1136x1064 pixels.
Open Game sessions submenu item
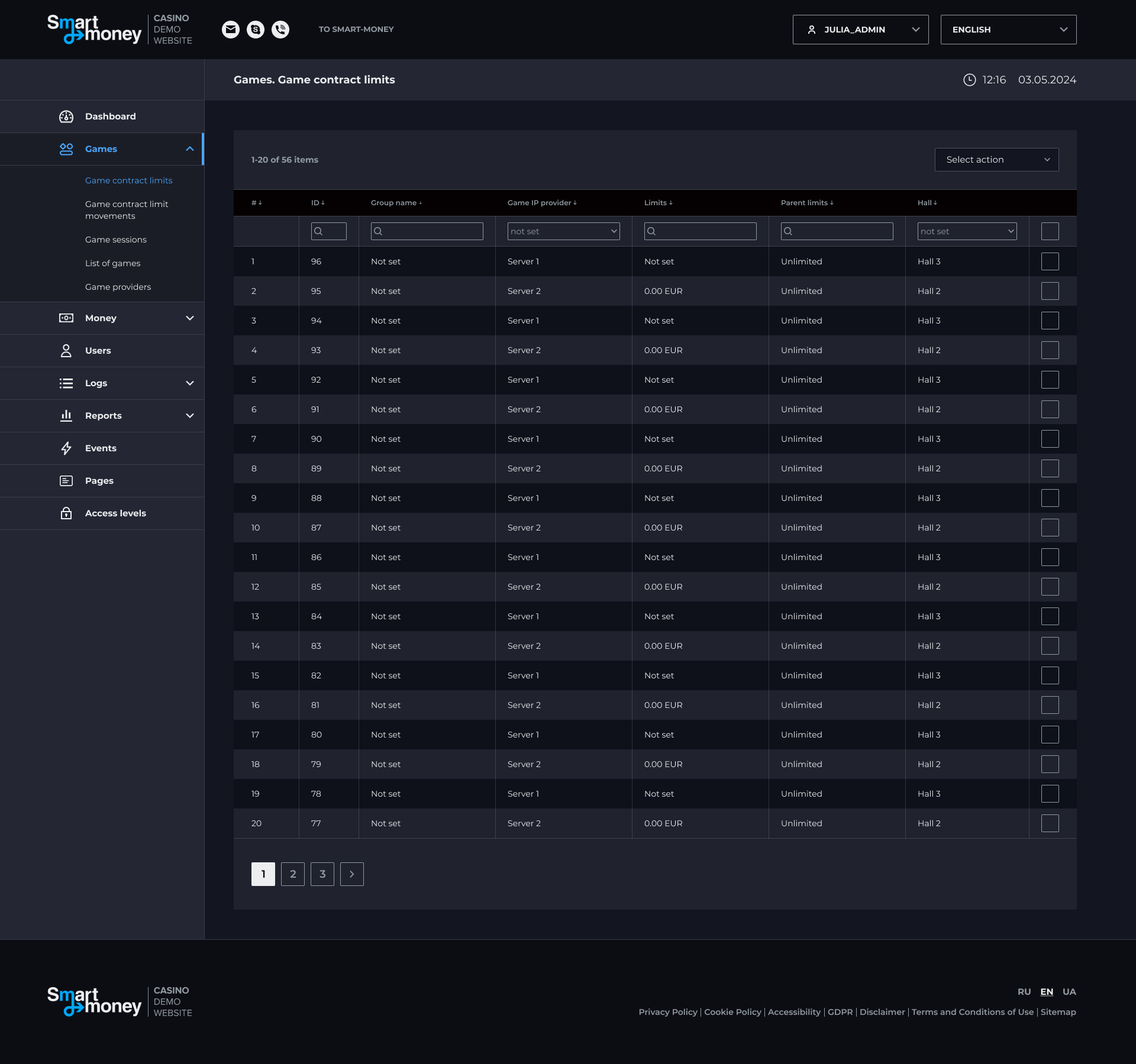(116, 240)
